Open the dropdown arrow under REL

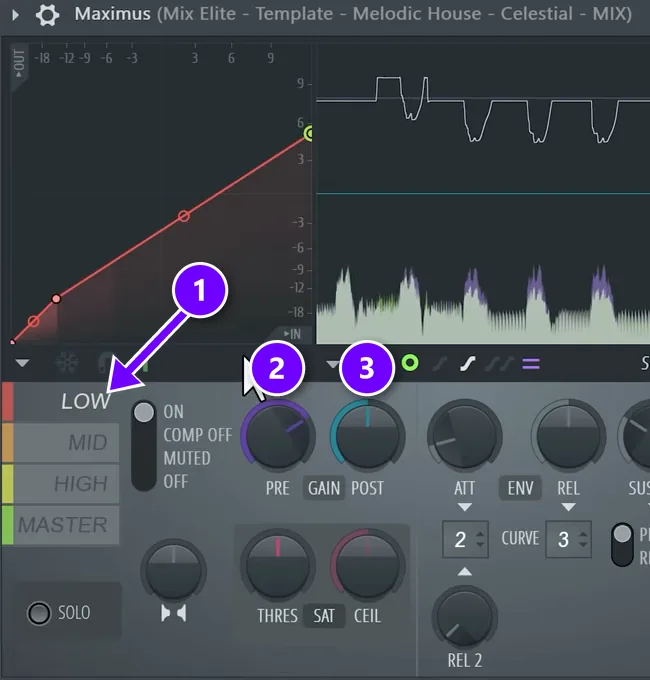[568, 507]
